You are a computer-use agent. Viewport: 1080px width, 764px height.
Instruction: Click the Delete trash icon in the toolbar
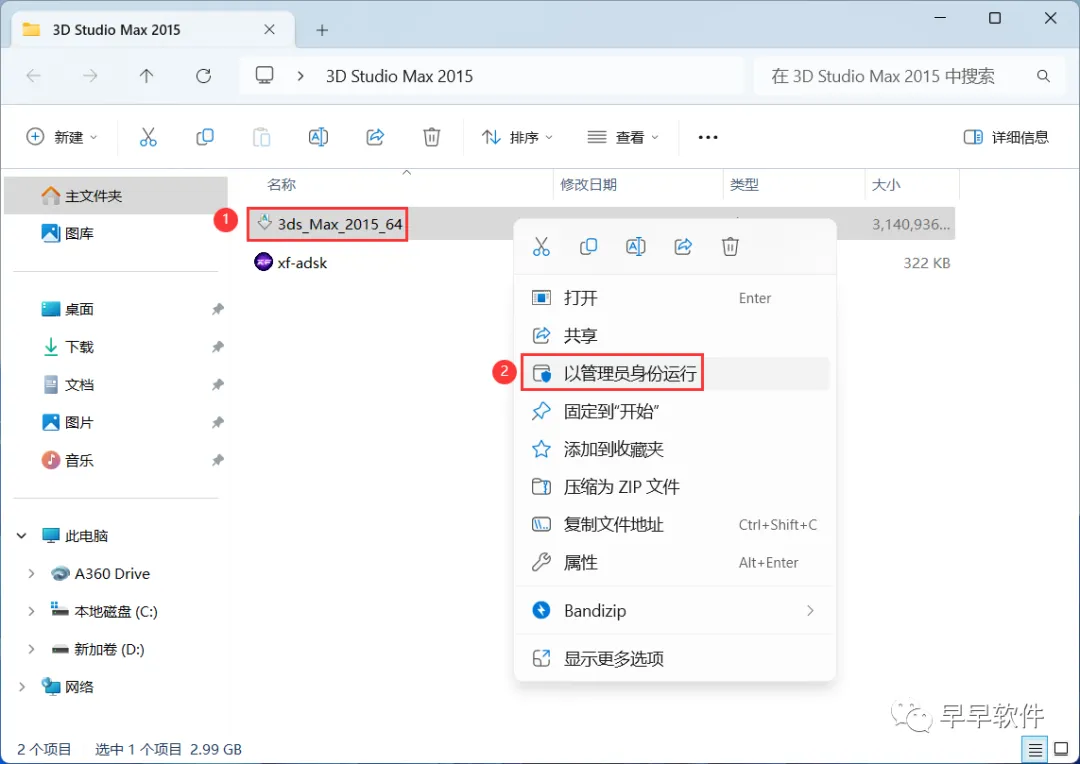[431, 137]
